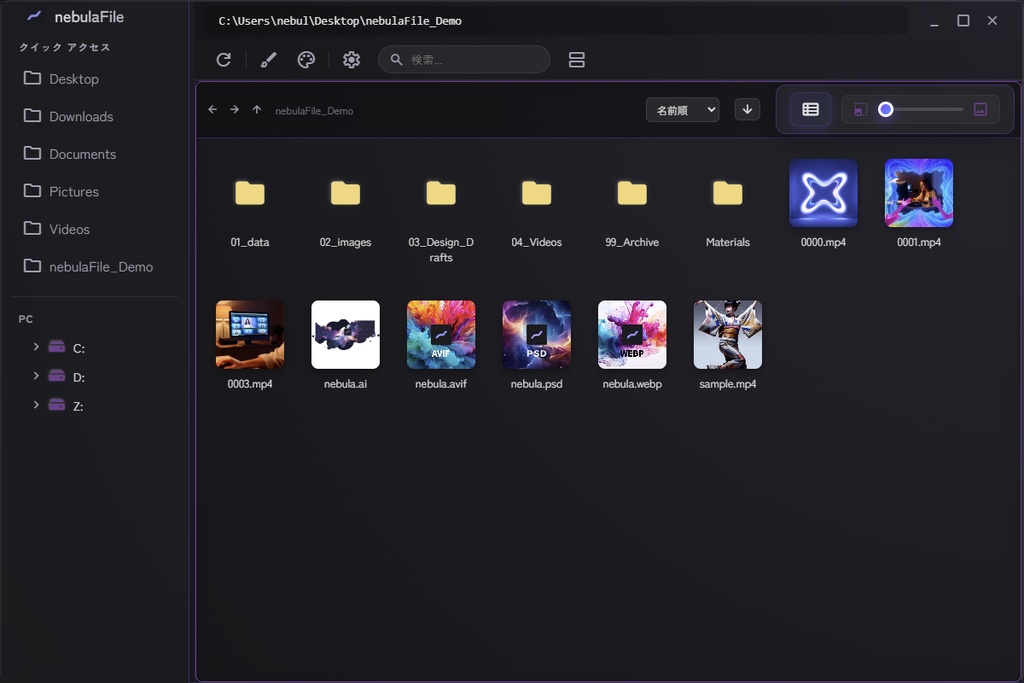Open the 名前順 sort dropdown
1024x683 pixels.
[682, 110]
